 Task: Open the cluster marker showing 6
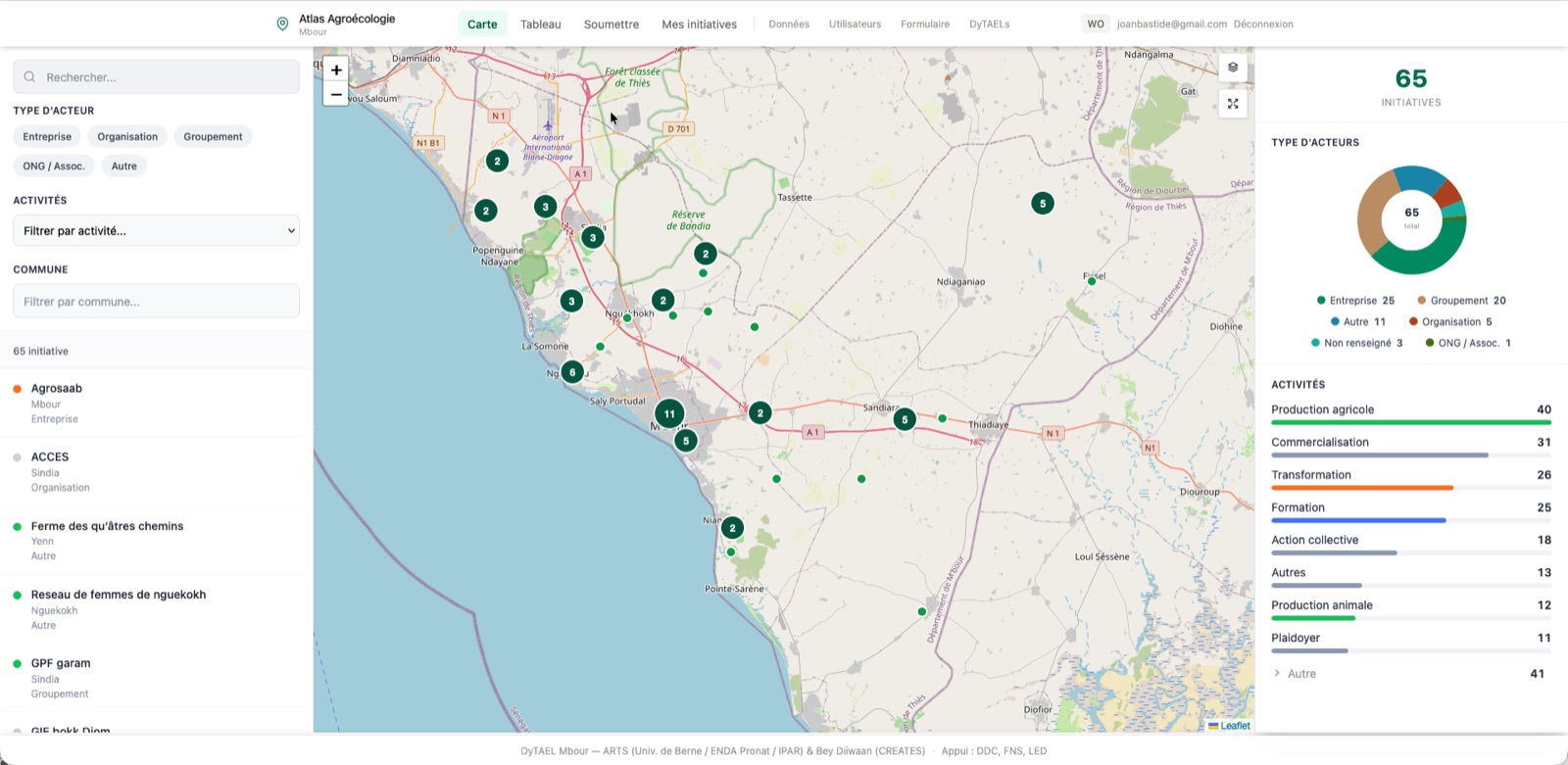[x=572, y=372]
